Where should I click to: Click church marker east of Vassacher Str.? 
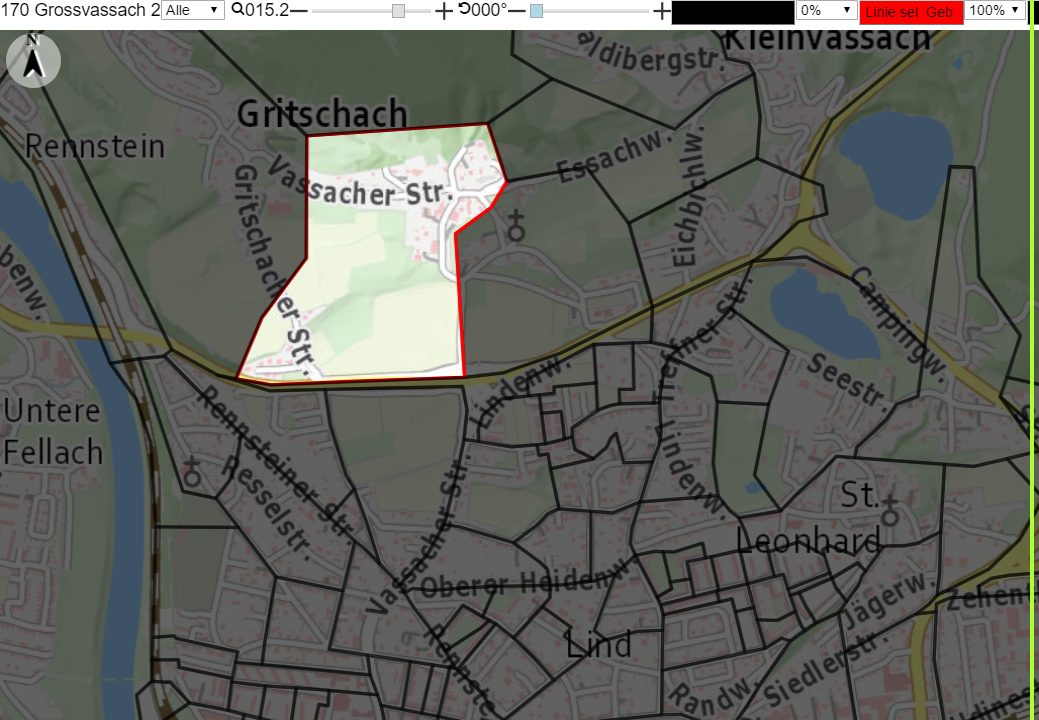(516, 227)
